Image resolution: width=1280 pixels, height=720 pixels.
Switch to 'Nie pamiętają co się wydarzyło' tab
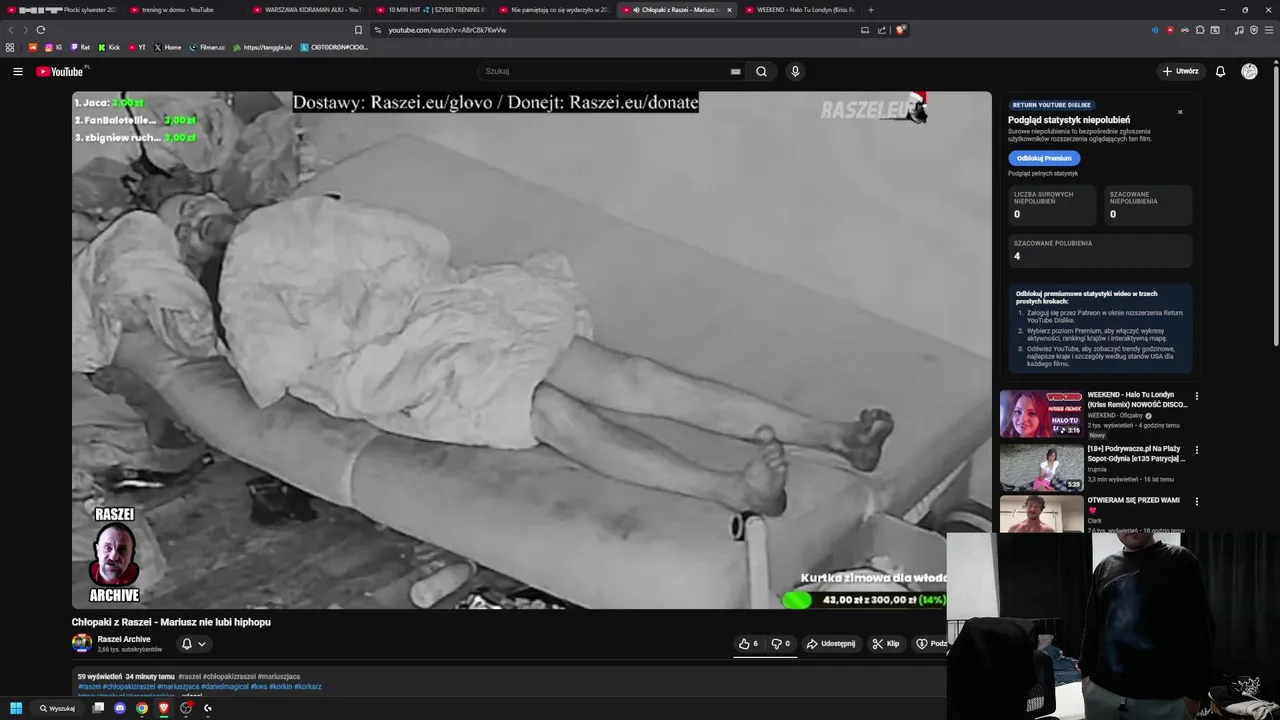tap(555, 10)
